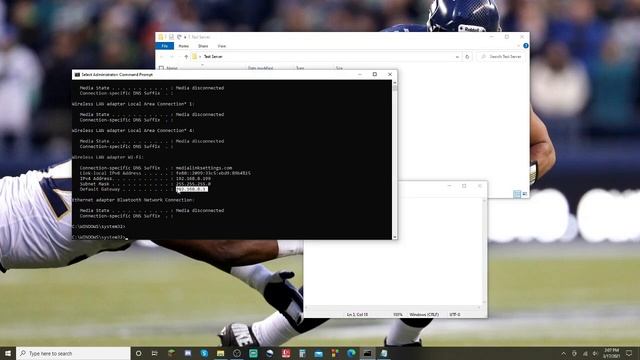Open the Mail envelope taskbar icon

318,353
